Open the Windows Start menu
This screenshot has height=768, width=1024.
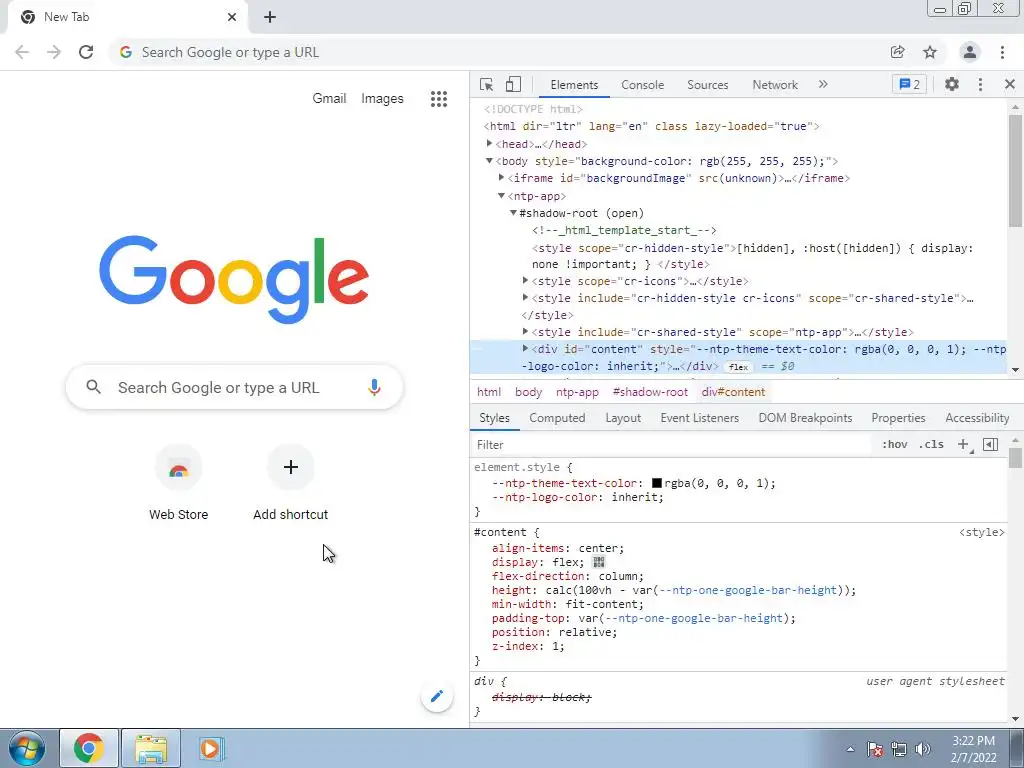click(27, 748)
